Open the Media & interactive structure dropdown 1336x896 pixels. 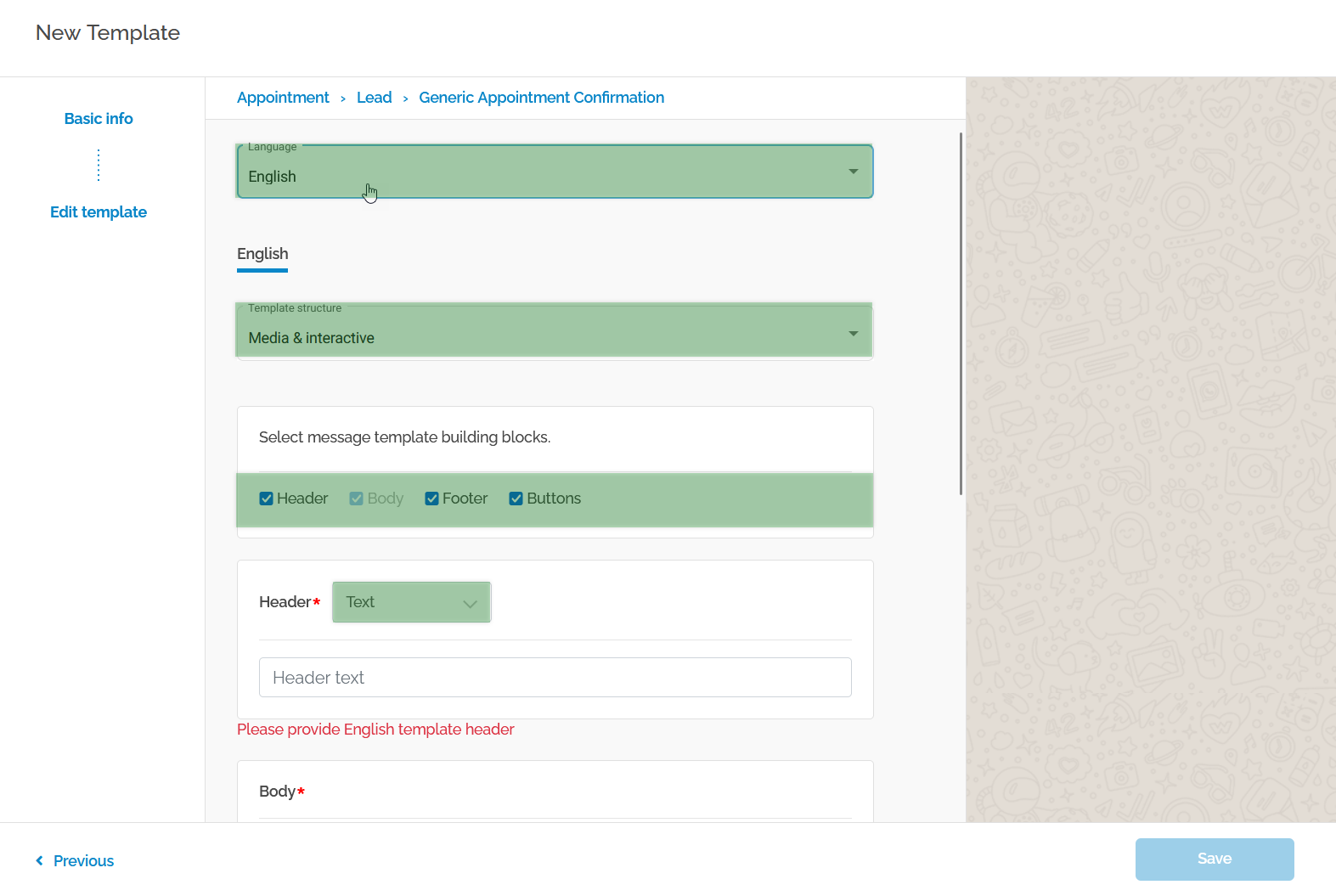555,332
